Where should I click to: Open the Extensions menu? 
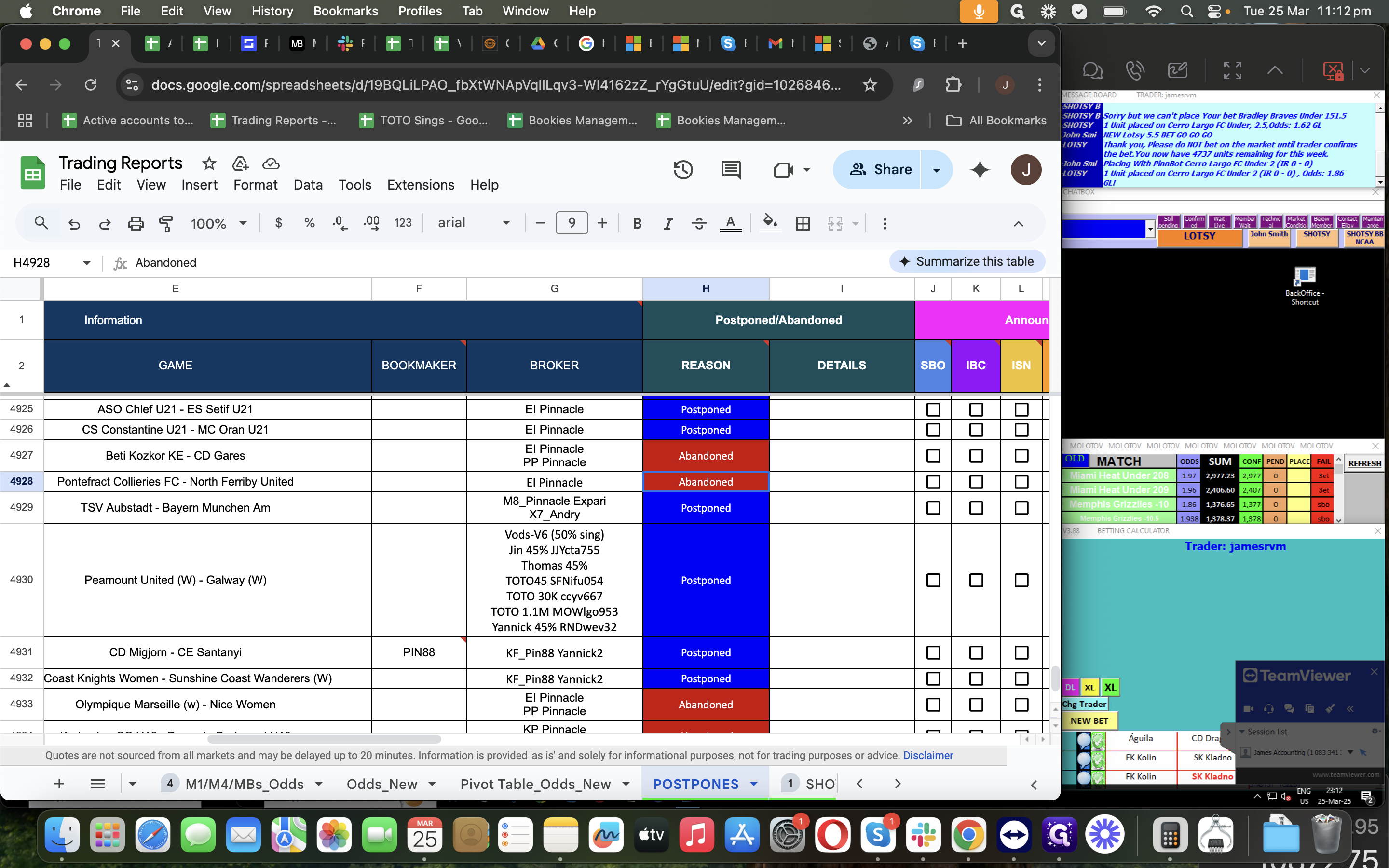click(420, 185)
